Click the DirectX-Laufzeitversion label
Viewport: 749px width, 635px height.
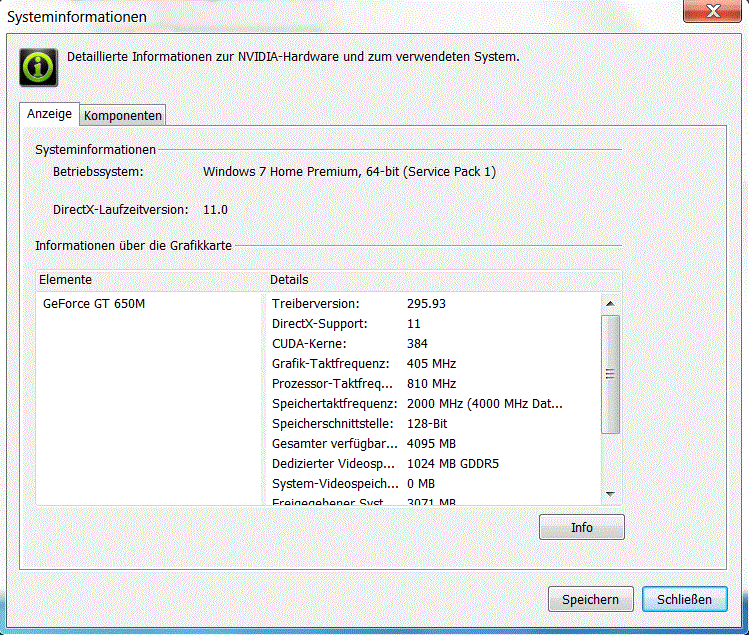(x=121, y=210)
